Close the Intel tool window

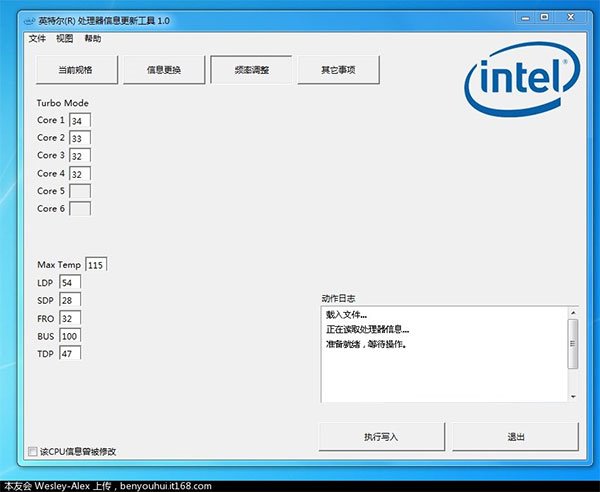point(571,18)
